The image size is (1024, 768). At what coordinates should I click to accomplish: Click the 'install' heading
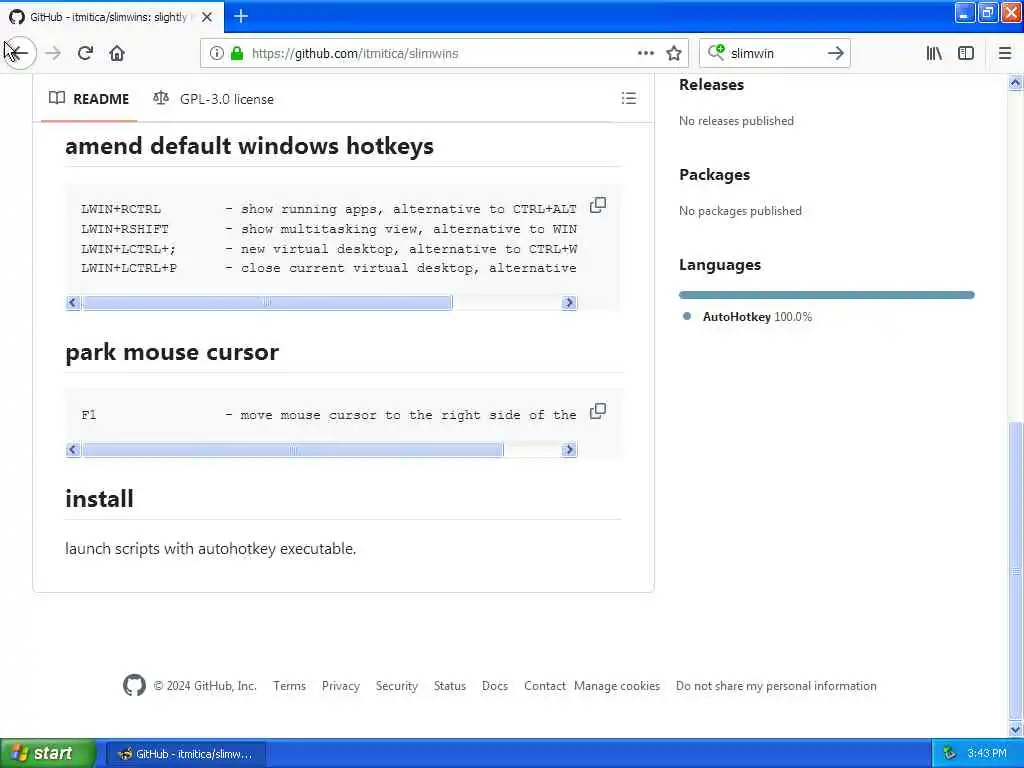[99, 499]
